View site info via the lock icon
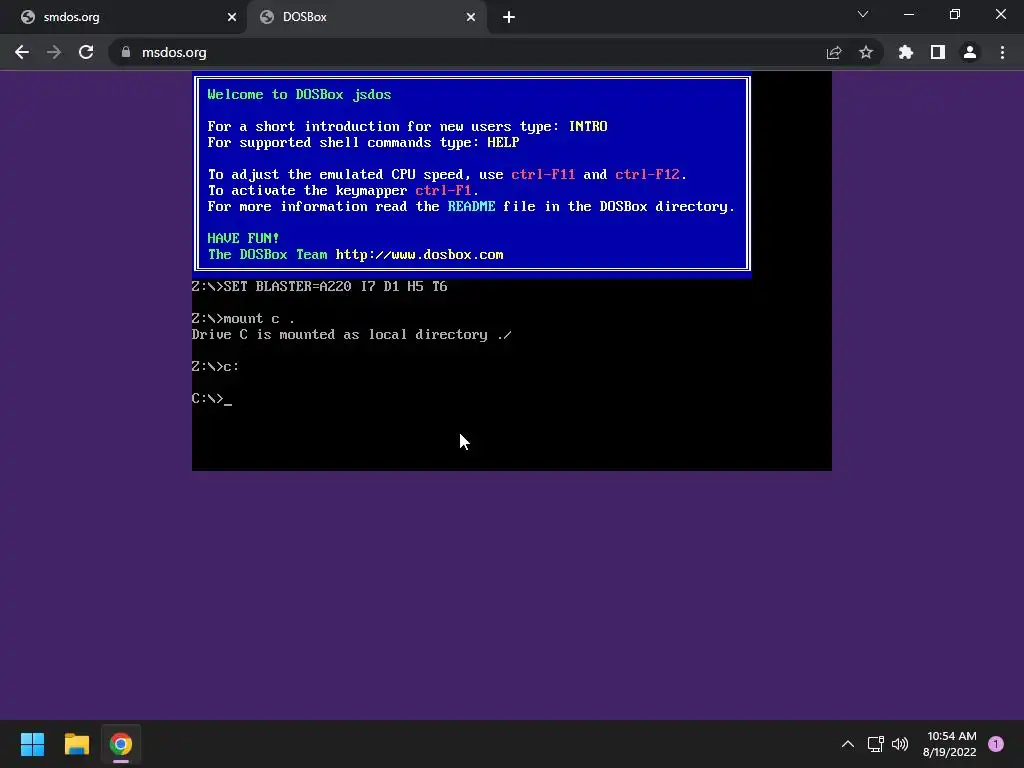This screenshot has height=768, width=1024. coord(126,52)
